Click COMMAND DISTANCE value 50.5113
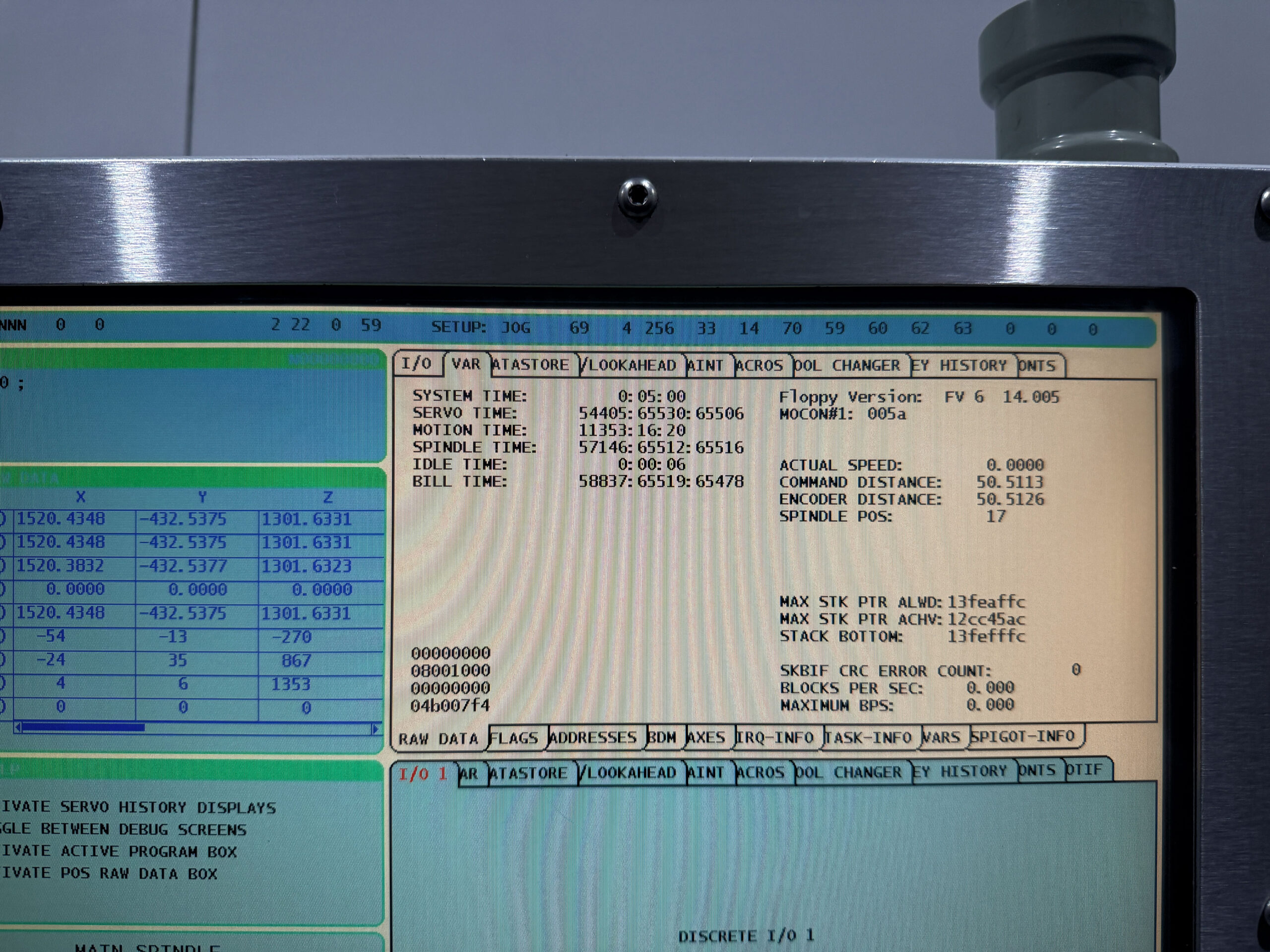The image size is (1270, 952). (x=1010, y=482)
